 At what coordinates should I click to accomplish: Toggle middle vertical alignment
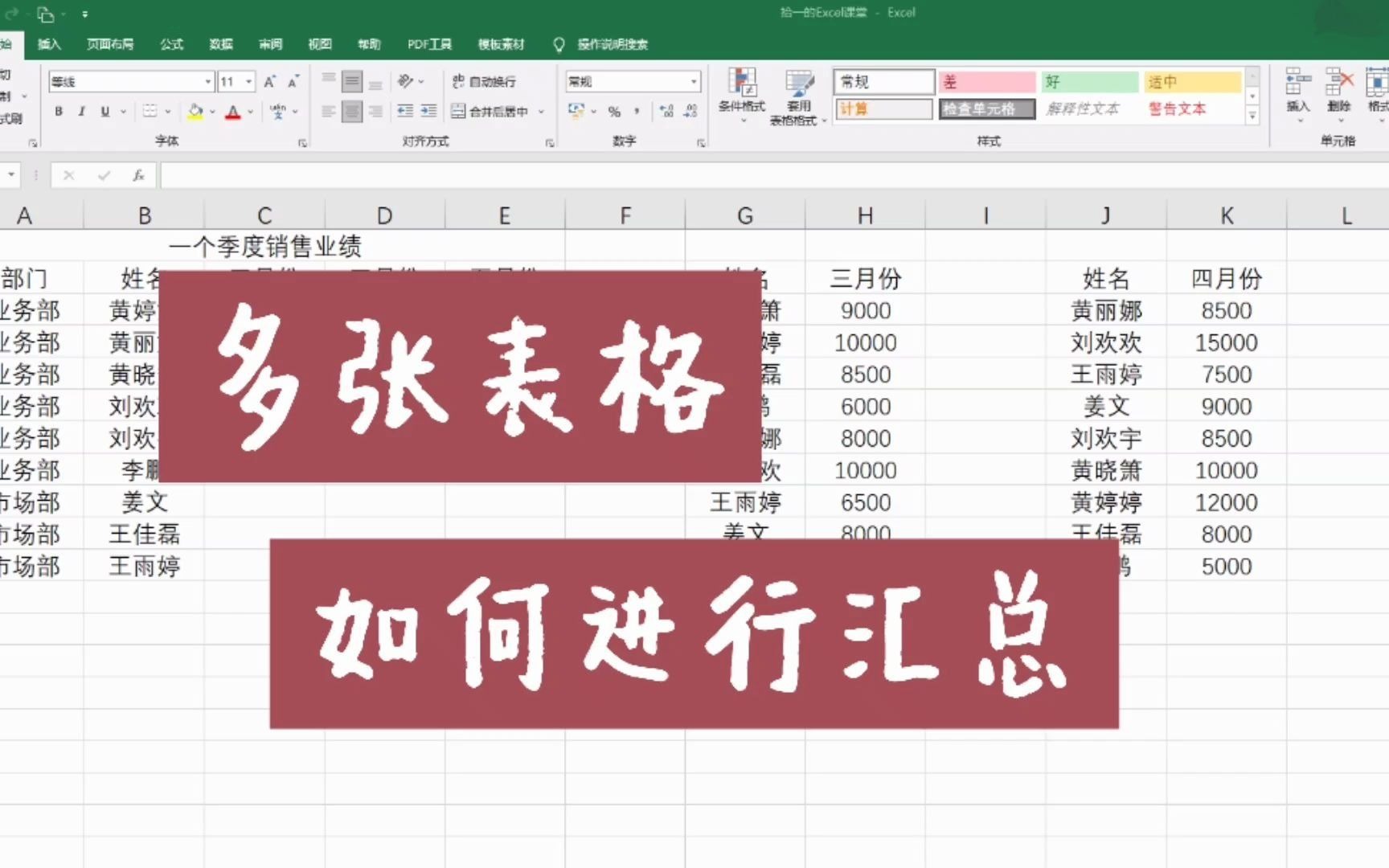pos(352,81)
